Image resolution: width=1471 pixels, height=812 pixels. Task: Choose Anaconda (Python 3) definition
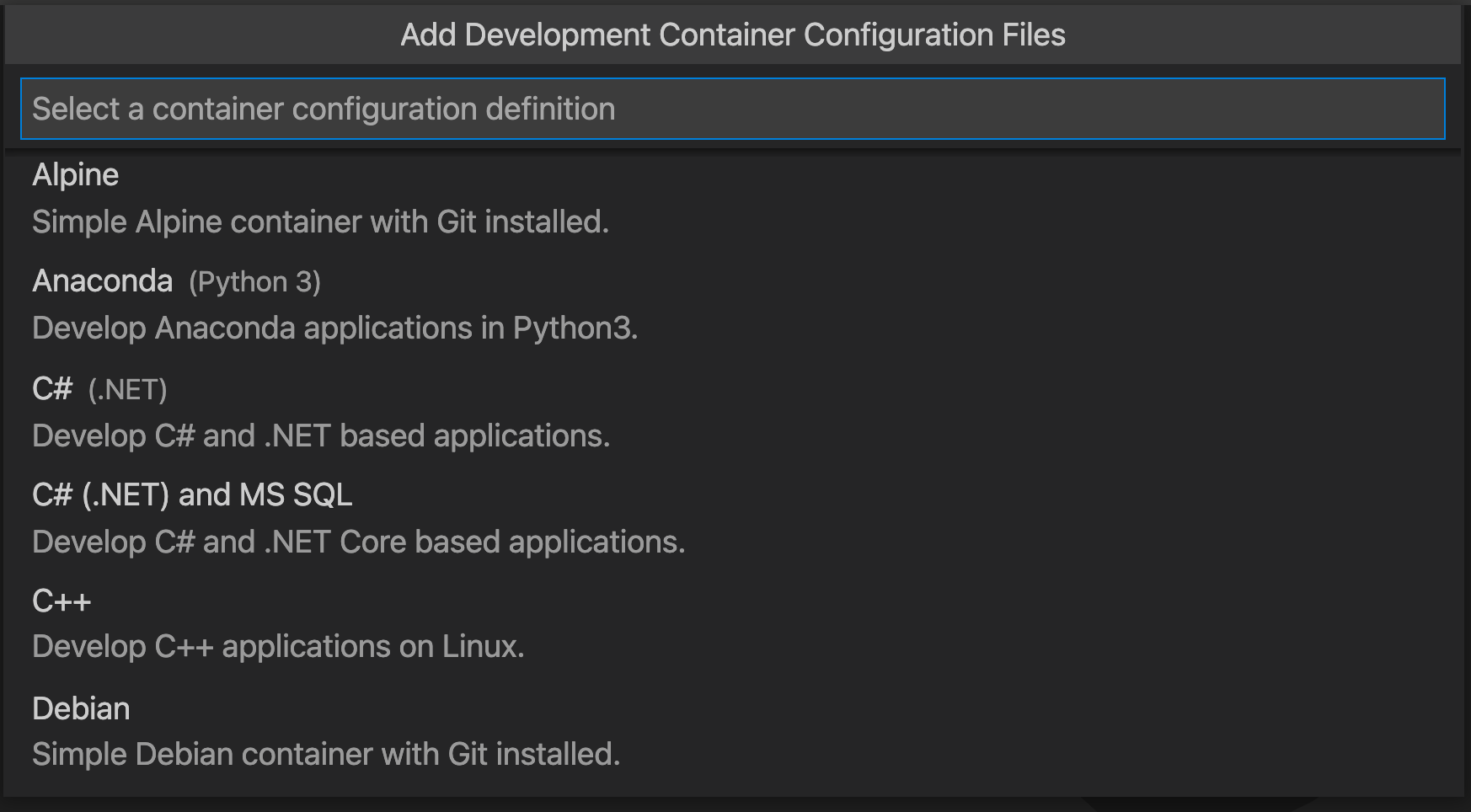pos(732,304)
